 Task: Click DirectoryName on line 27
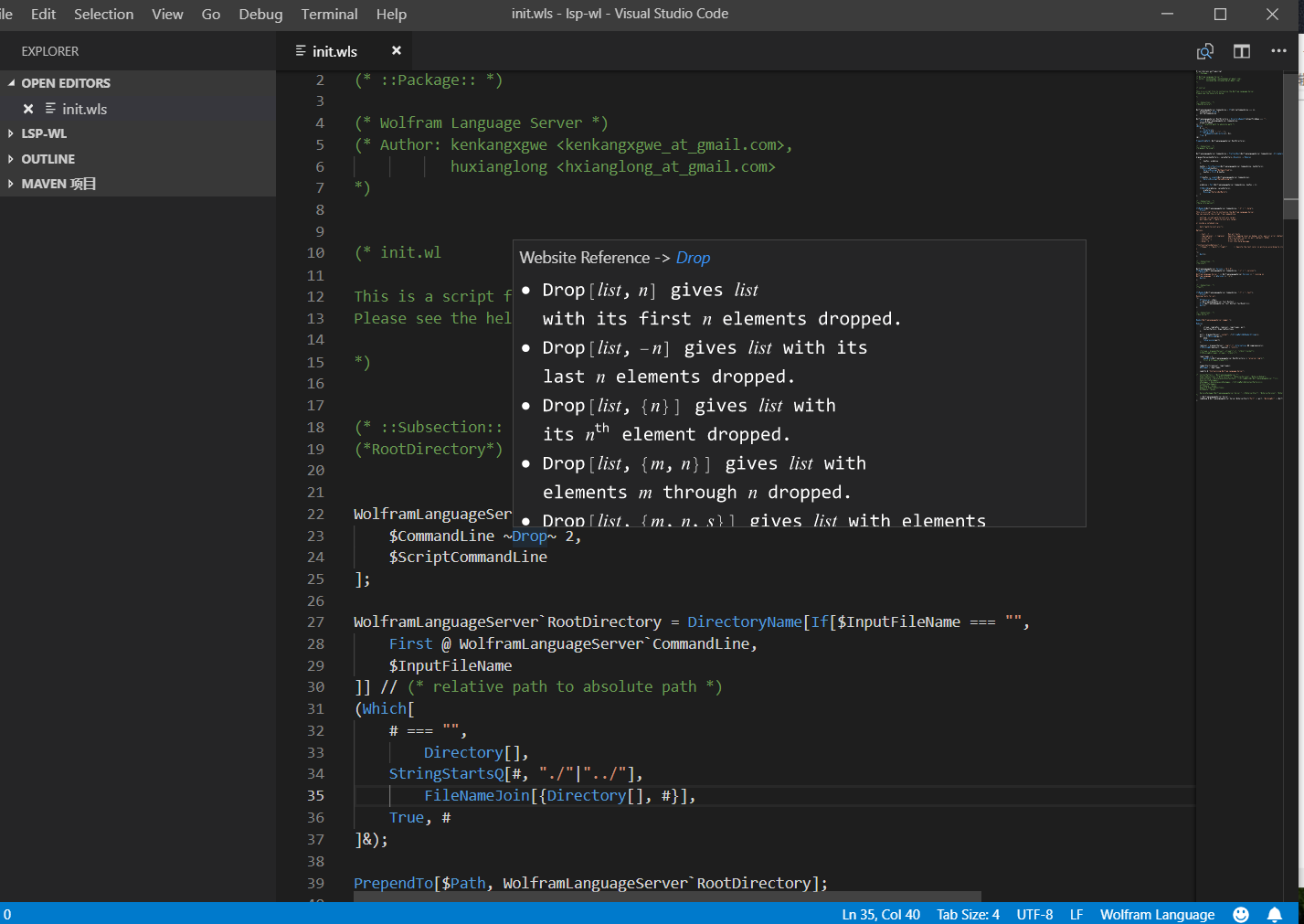[744, 621]
